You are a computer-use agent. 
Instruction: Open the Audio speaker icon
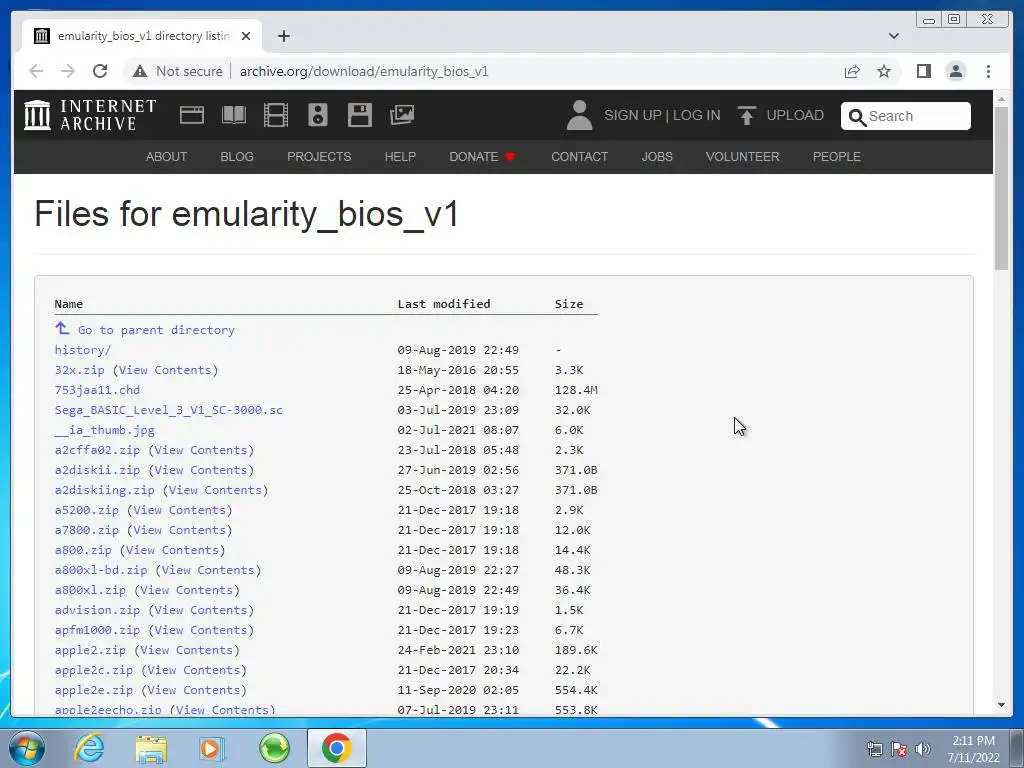pyautogui.click(x=318, y=115)
